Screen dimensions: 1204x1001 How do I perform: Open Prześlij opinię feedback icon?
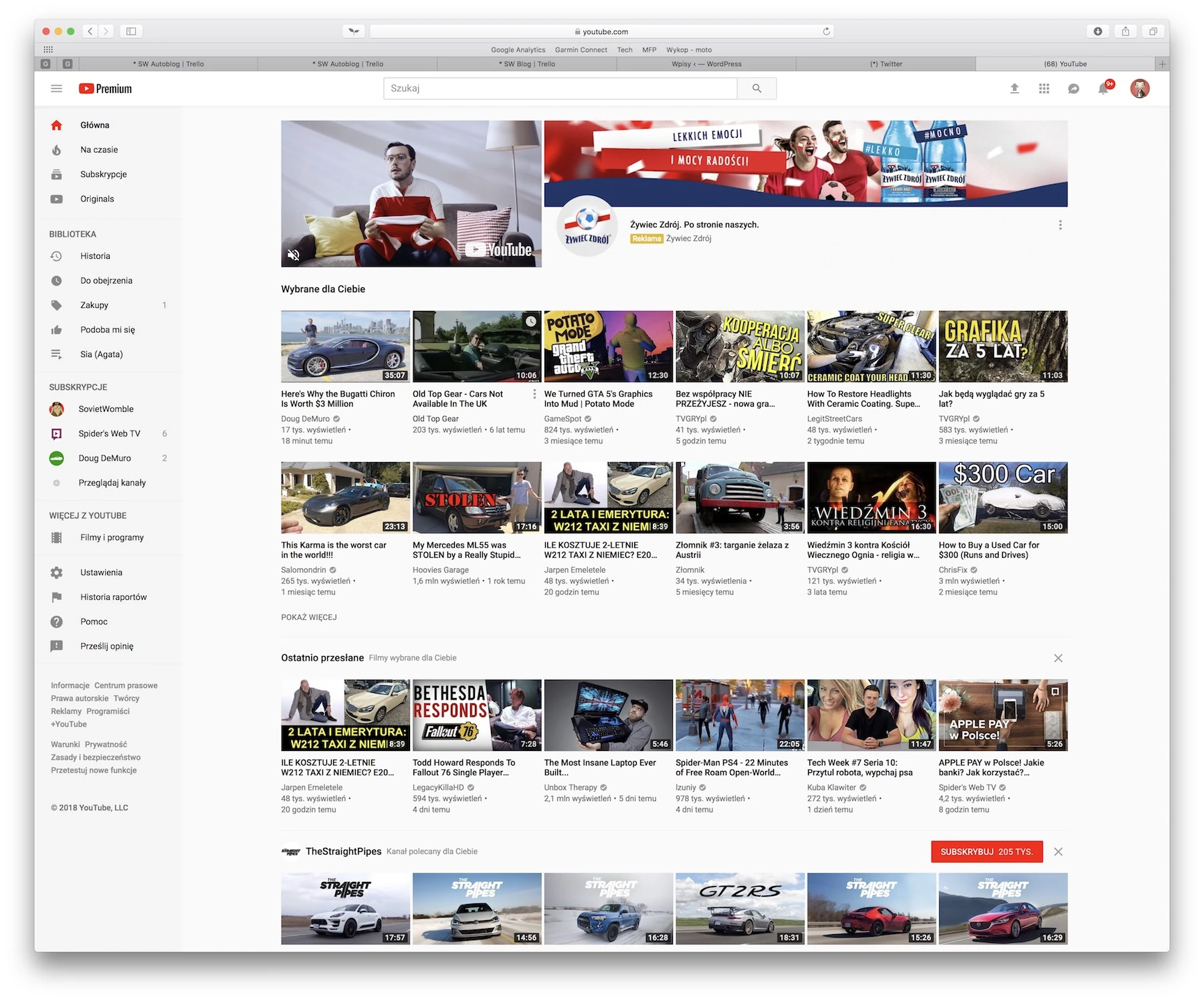tap(57, 646)
